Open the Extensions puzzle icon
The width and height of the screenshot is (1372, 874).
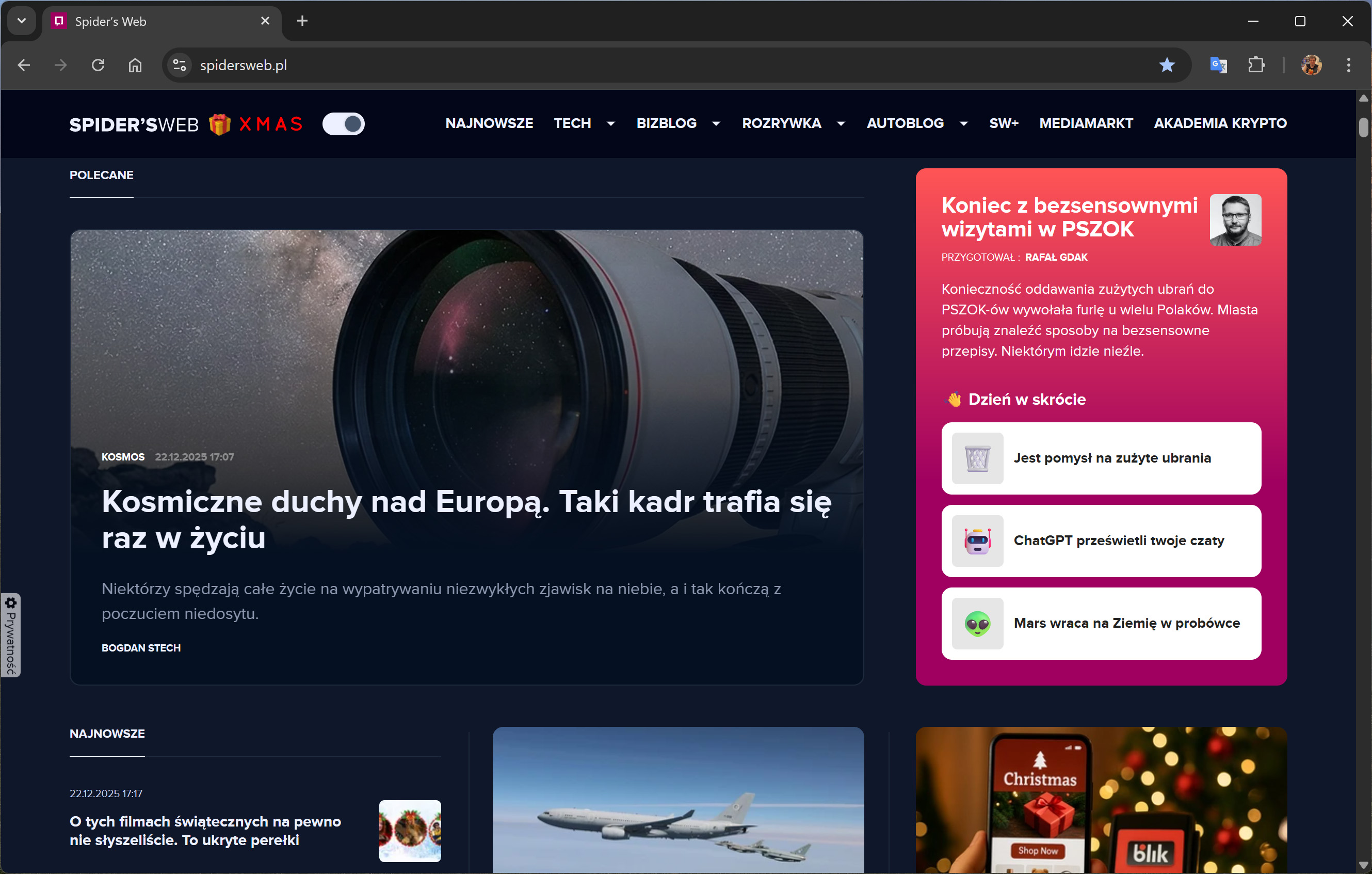(x=1256, y=65)
